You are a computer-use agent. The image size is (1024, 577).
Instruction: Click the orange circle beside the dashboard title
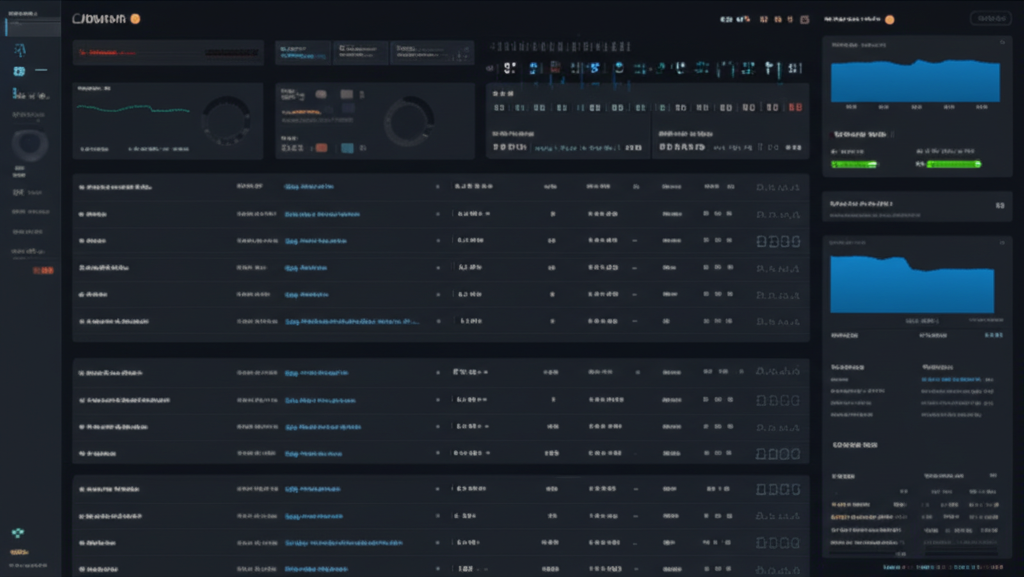(x=135, y=19)
